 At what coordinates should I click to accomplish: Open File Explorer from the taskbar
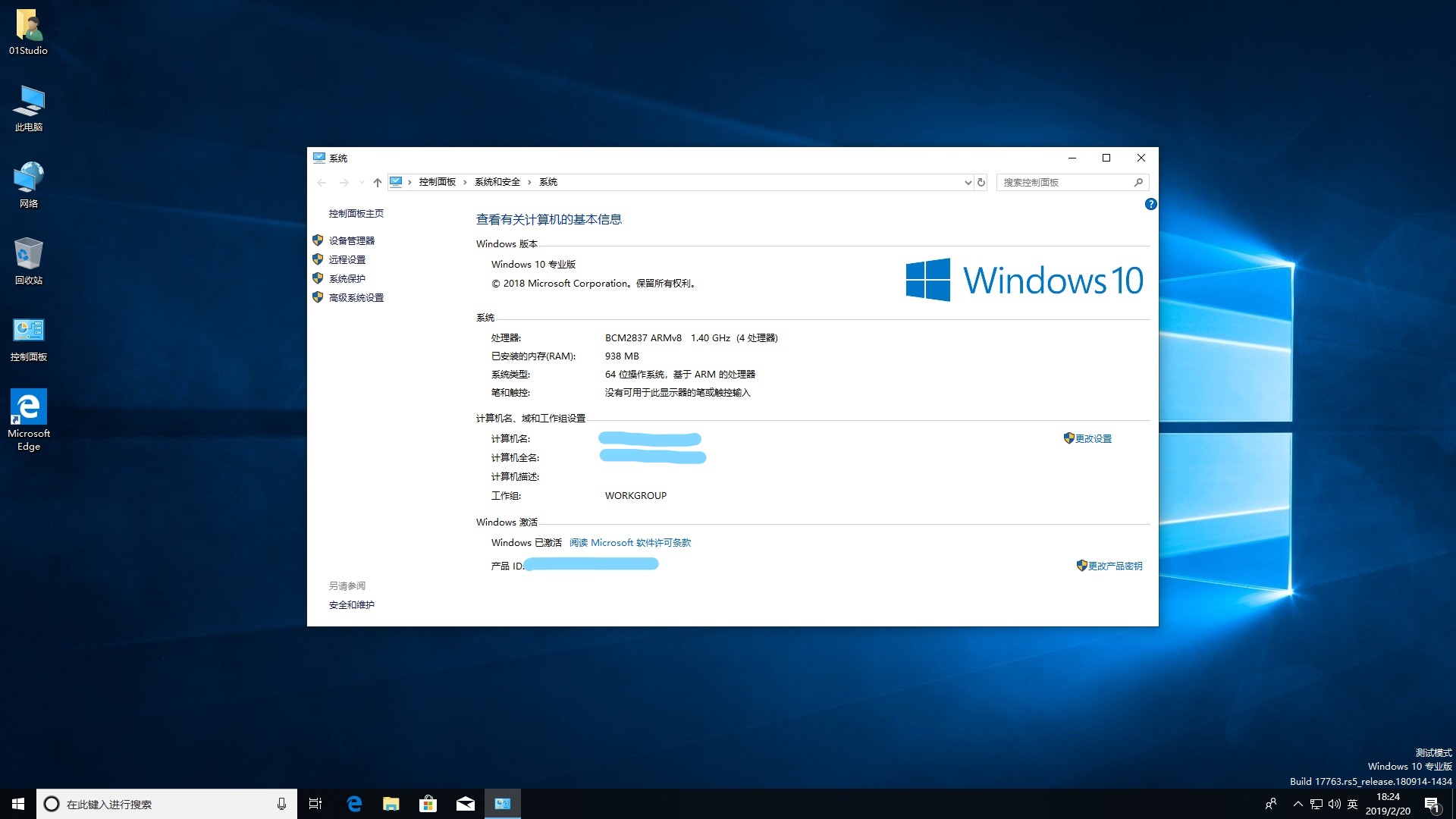tap(391, 803)
